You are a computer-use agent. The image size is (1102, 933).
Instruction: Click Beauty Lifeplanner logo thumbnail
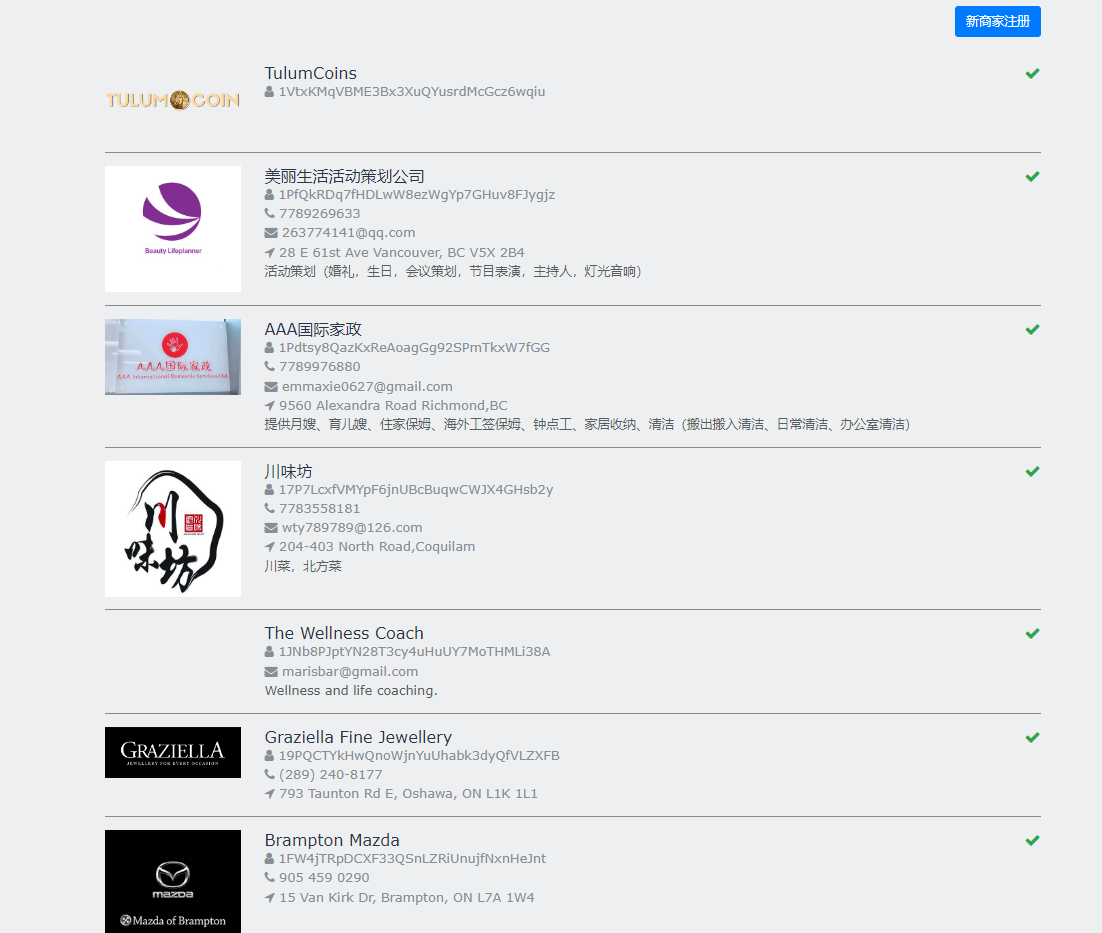[173, 229]
